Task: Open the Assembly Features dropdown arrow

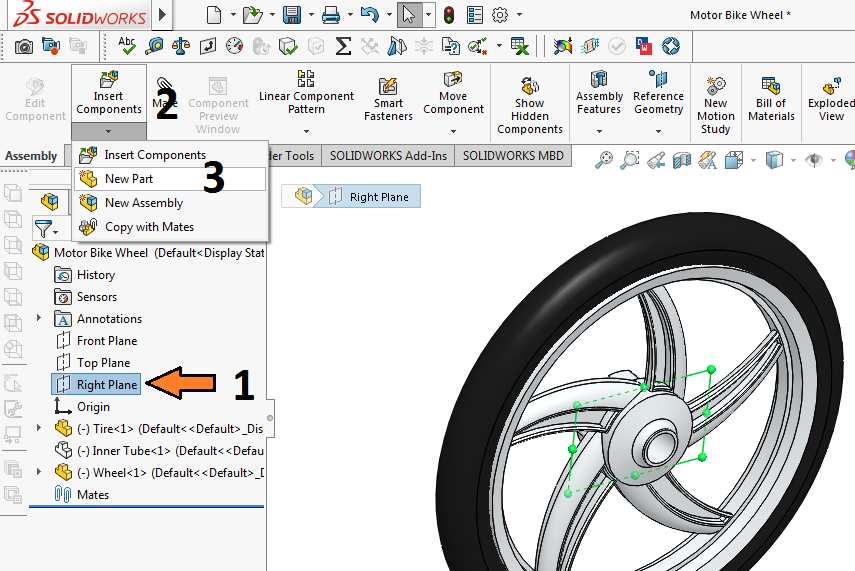Action: 599,131
